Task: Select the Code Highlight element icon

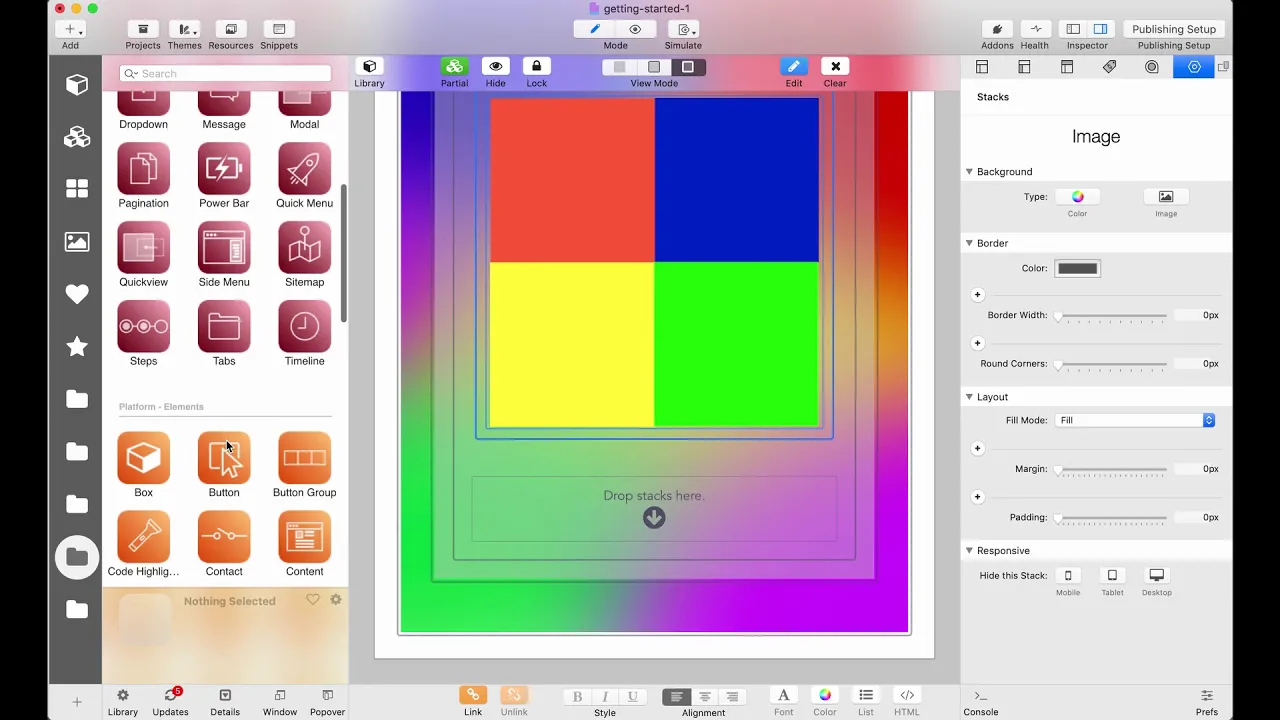Action: (143, 537)
